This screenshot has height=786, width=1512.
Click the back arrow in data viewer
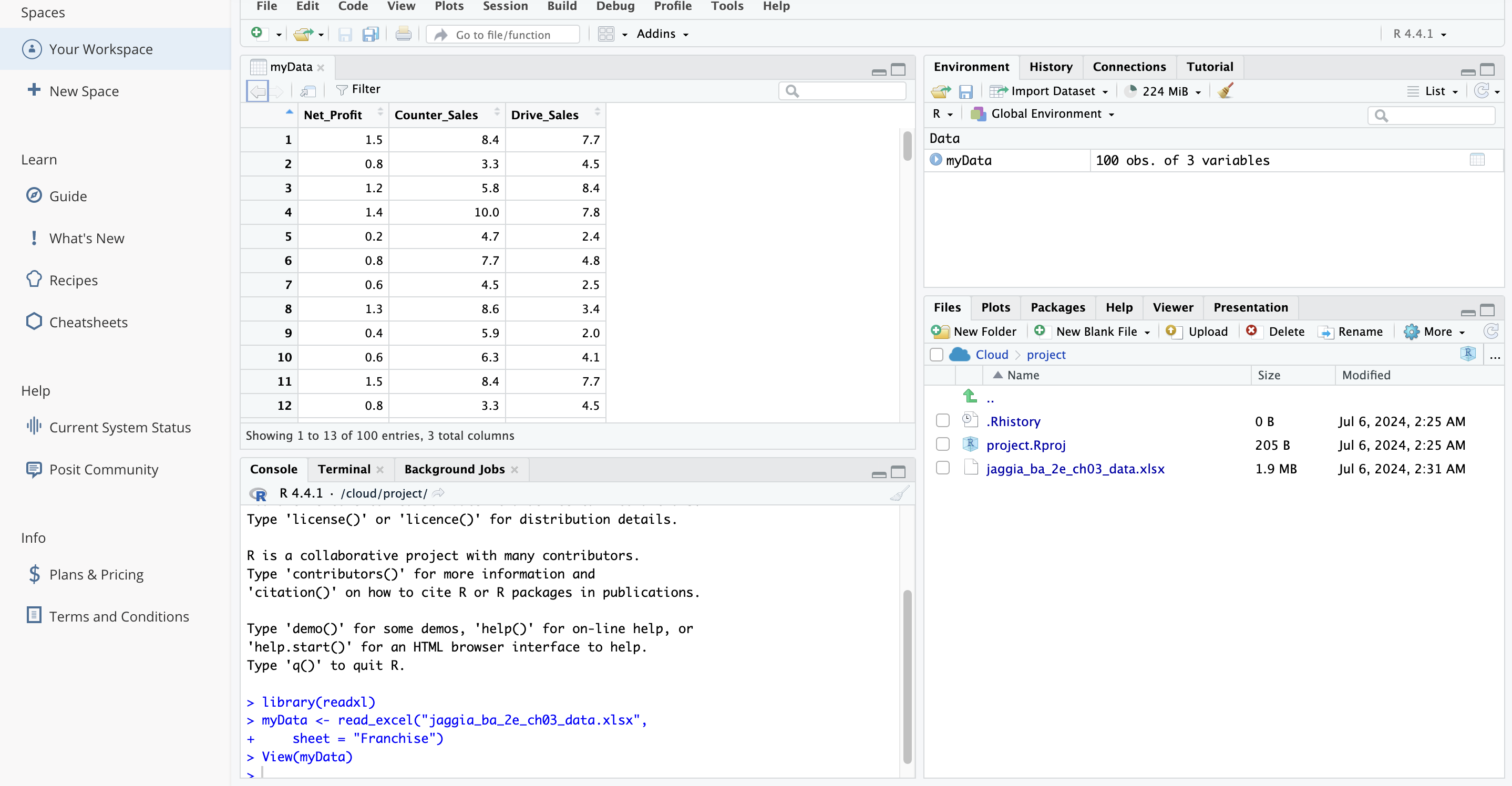(258, 90)
